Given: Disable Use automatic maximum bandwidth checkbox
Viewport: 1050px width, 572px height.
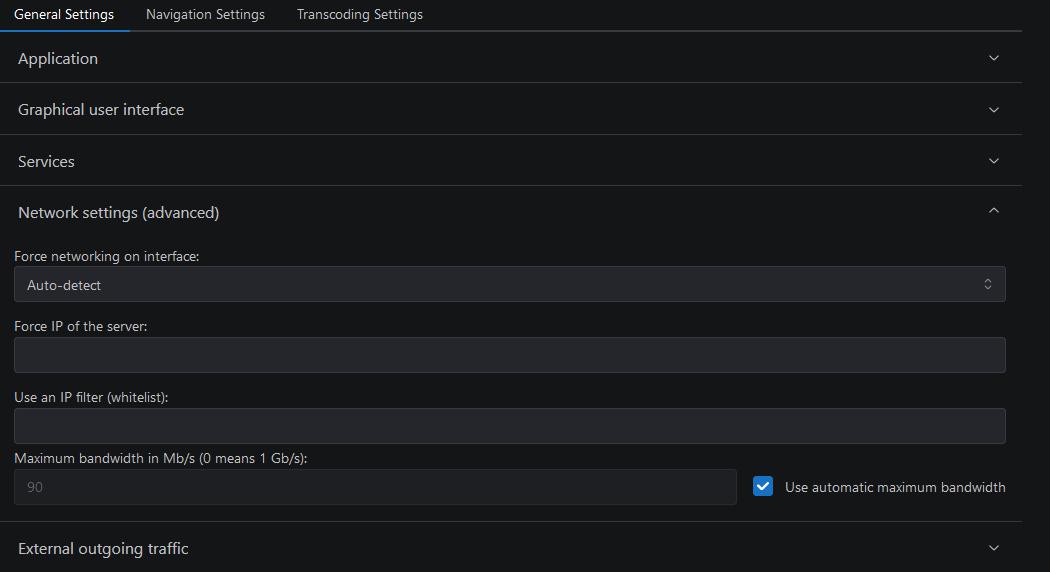Looking at the screenshot, I should click(x=763, y=486).
